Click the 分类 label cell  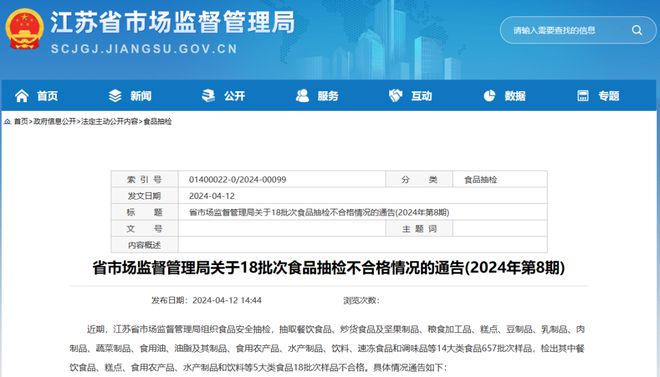[419, 180]
